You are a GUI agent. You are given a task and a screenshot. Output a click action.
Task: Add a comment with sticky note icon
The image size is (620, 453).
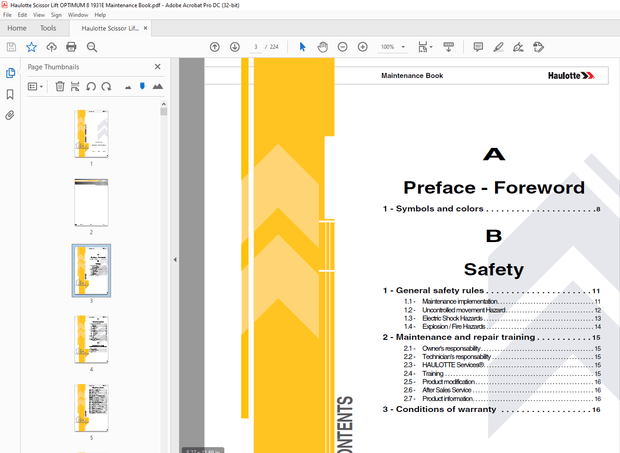[478, 47]
